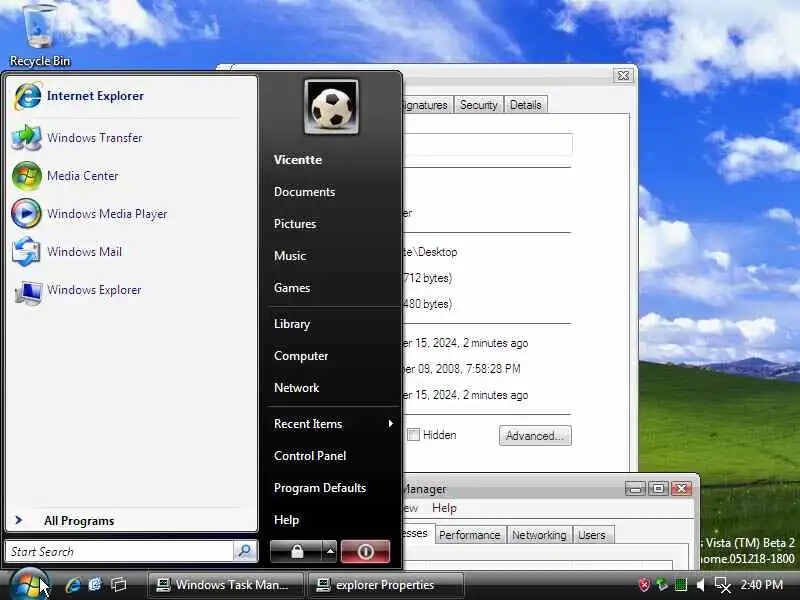Open the green Task Manager tray icon
This screenshot has height=600, width=800.
click(x=681, y=585)
